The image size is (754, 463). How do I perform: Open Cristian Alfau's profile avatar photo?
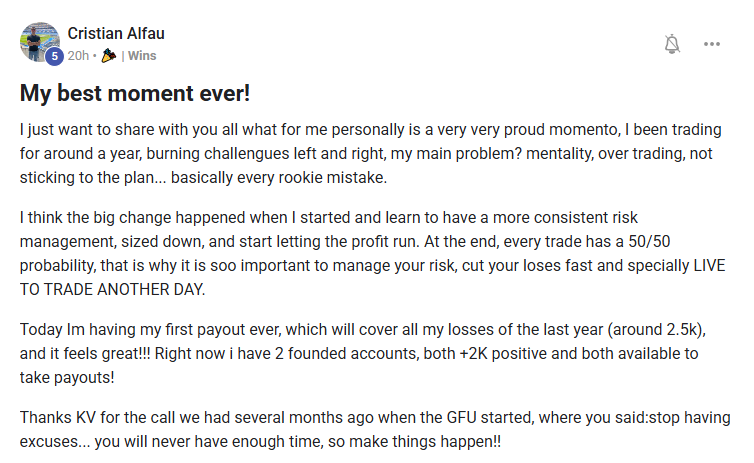tap(39, 42)
